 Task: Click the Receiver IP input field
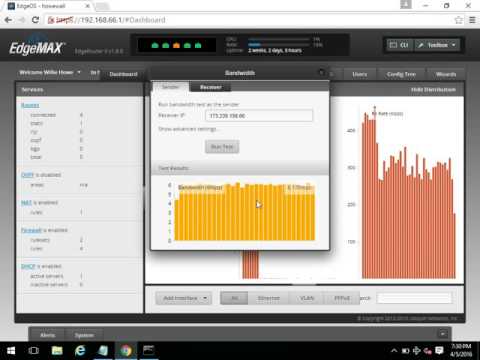click(259, 116)
